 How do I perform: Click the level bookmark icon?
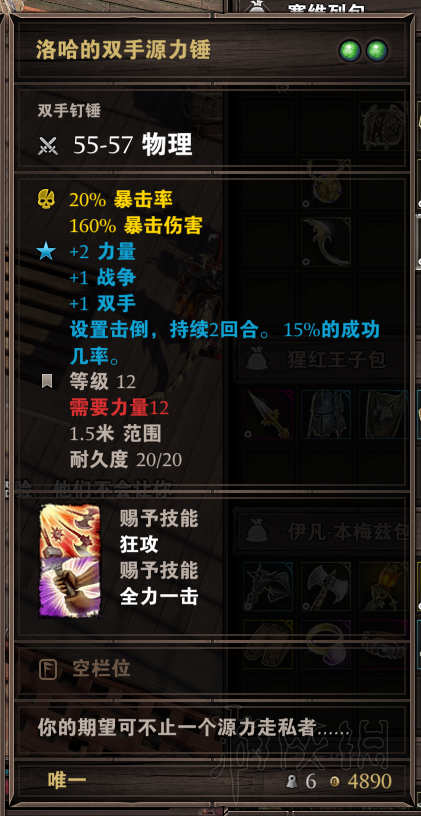click(x=47, y=382)
